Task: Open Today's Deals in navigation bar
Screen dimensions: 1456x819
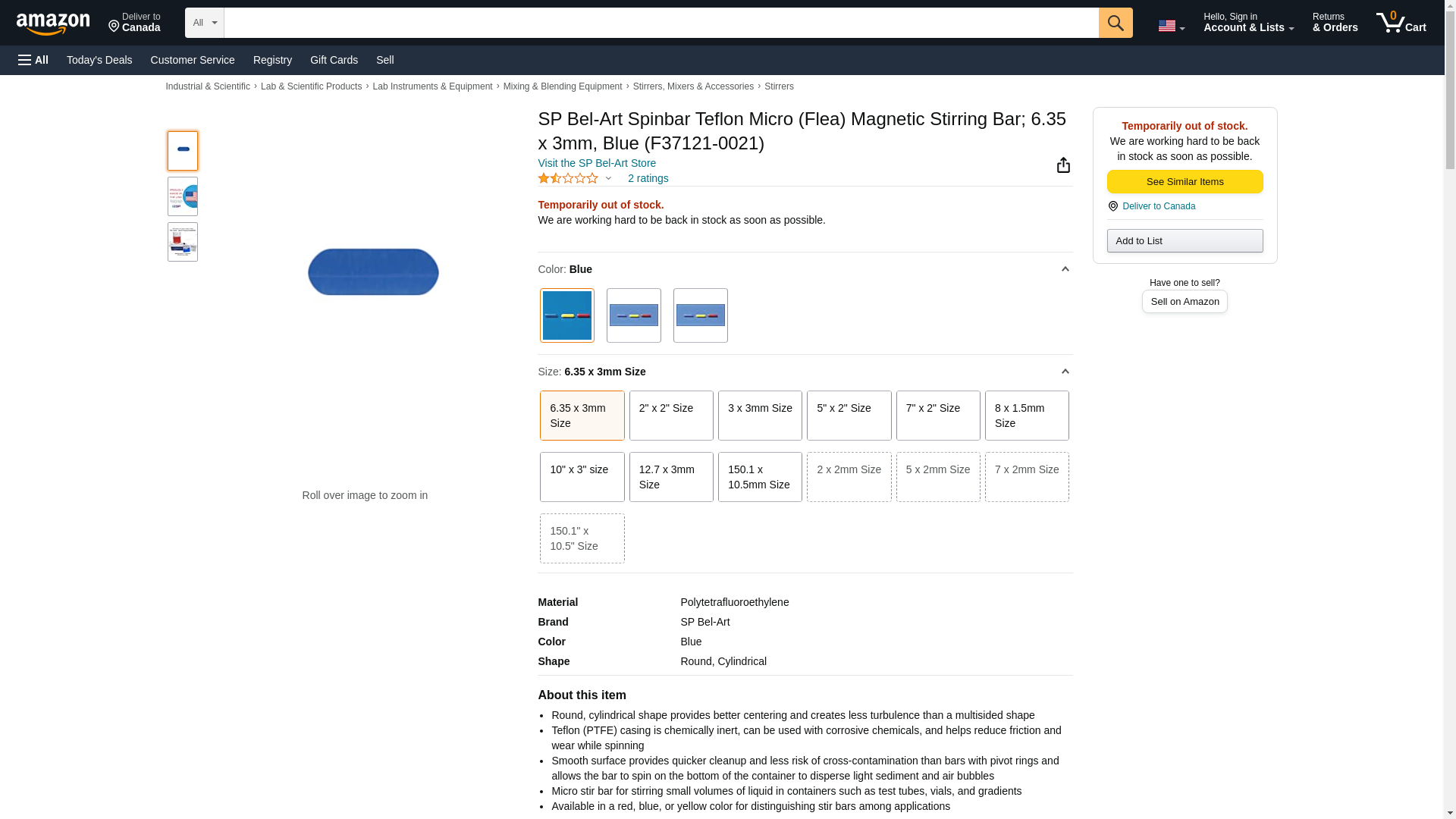Action: click(x=99, y=60)
